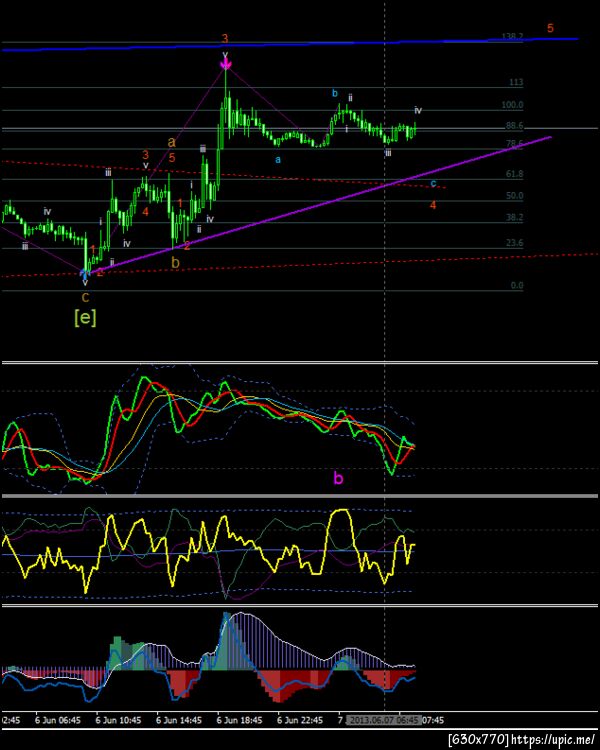Click the 6 Jun 14:45 time axis label
This screenshot has height=750, width=600.
pos(179,720)
